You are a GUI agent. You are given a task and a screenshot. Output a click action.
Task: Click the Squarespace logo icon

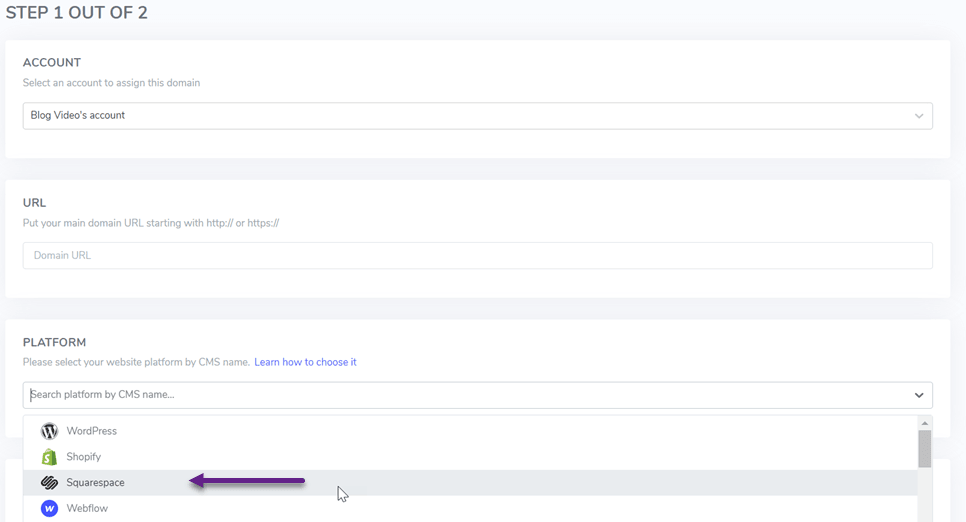tap(49, 483)
